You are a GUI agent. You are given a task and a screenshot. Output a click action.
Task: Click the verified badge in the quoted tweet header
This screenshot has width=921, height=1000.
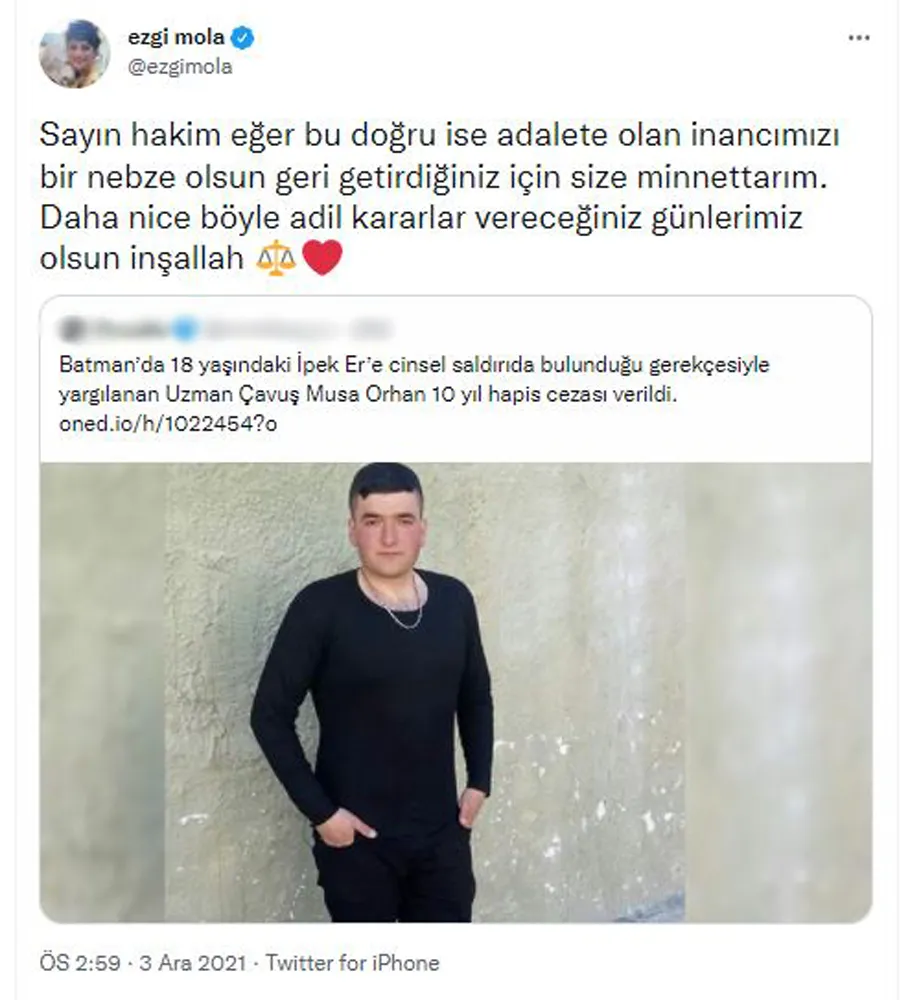(186, 330)
